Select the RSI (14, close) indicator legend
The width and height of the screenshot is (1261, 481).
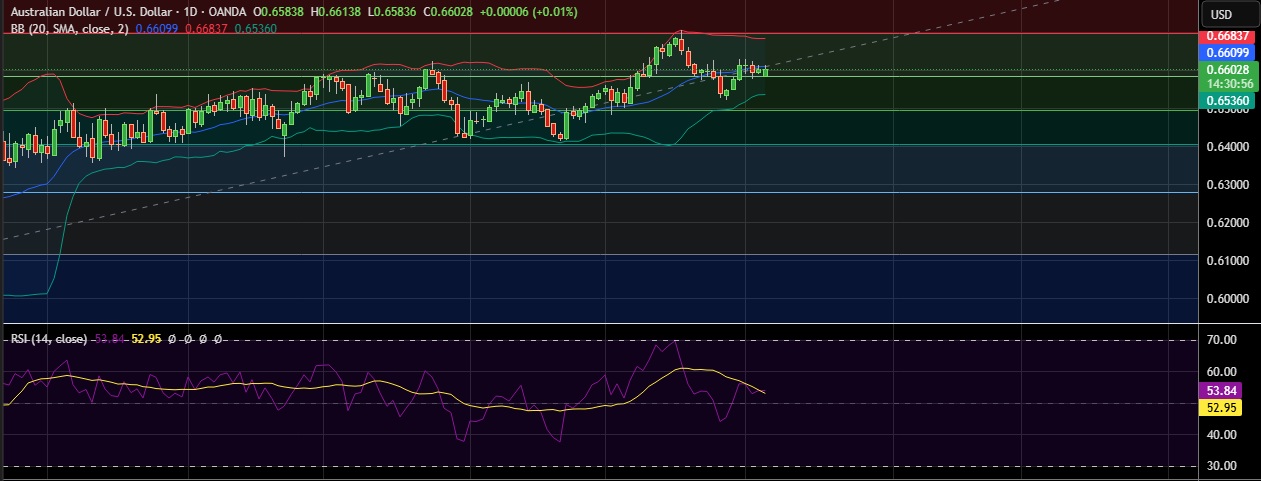(x=48, y=340)
